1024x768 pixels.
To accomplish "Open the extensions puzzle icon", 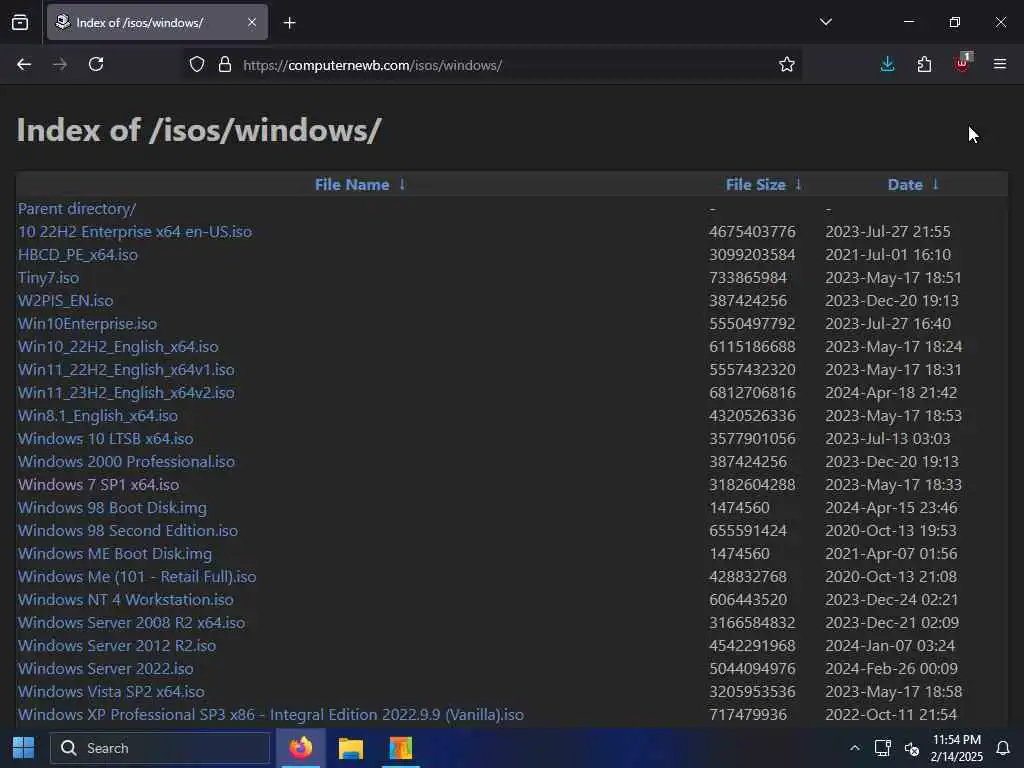I will point(924,64).
